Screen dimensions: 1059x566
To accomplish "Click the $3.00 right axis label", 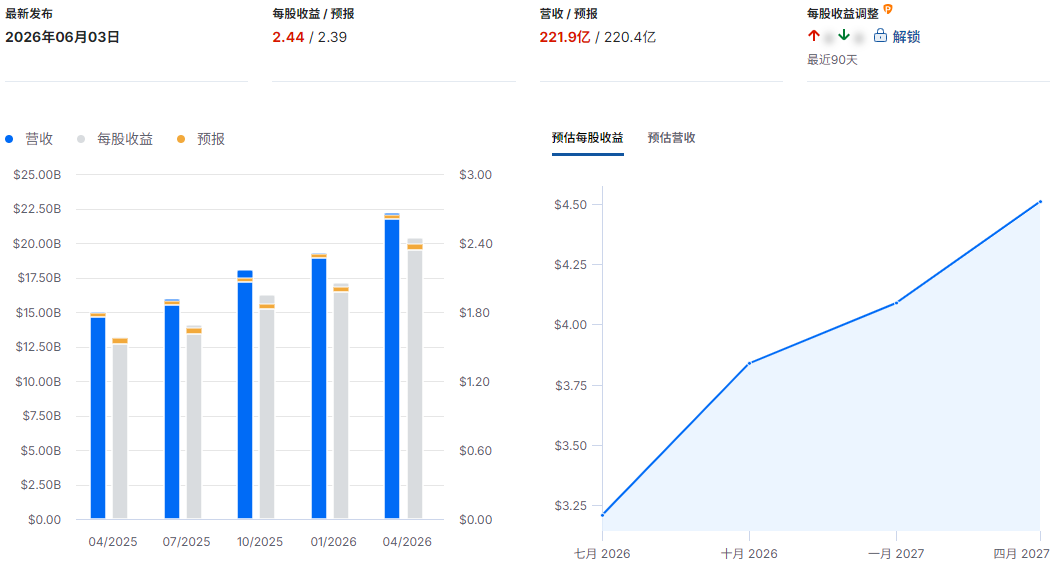I will [475, 175].
